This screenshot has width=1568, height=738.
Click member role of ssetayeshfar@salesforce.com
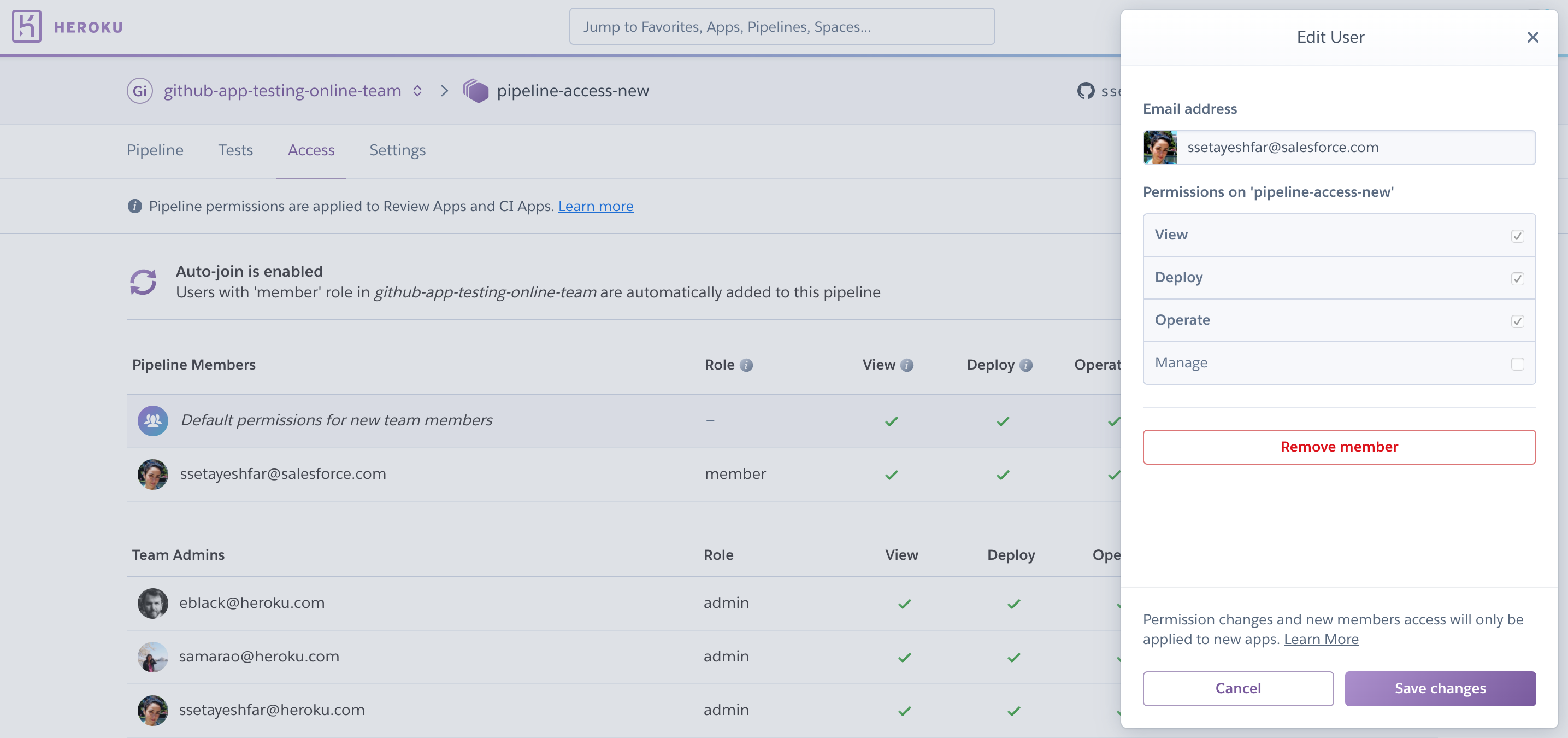point(735,474)
